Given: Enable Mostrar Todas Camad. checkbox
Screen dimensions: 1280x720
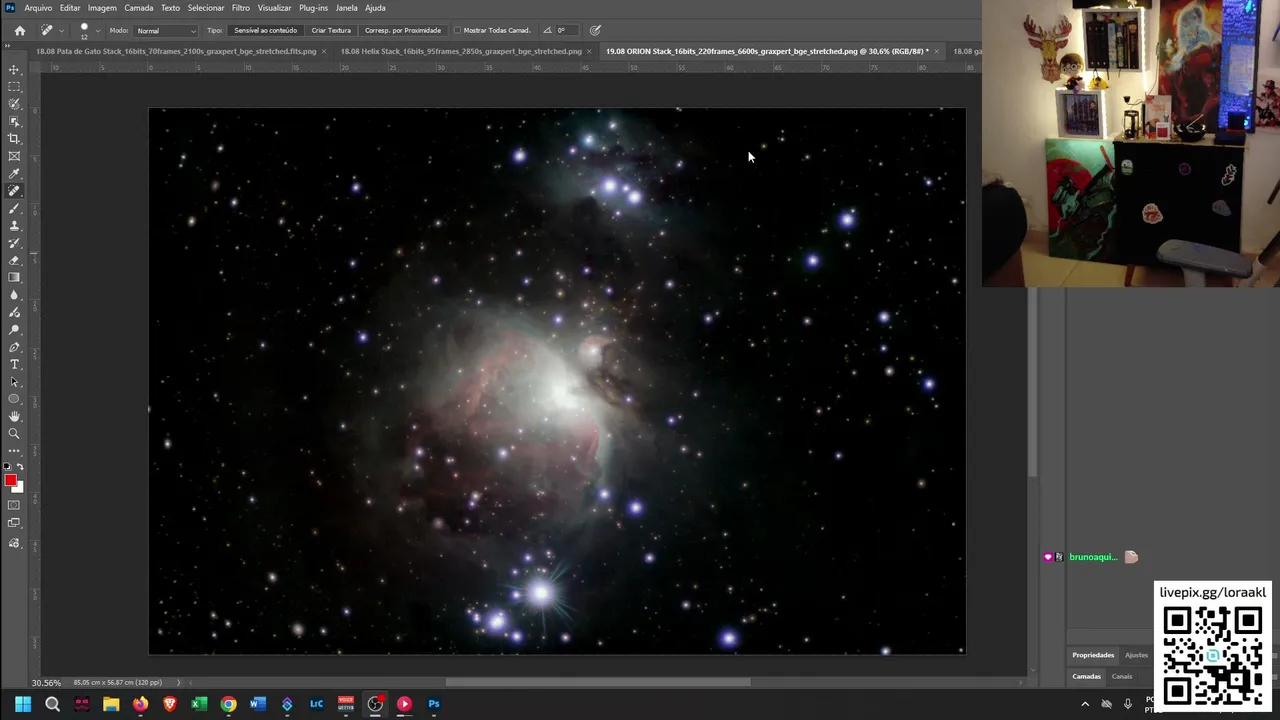Looking at the screenshot, I should pyautogui.click(x=458, y=30).
